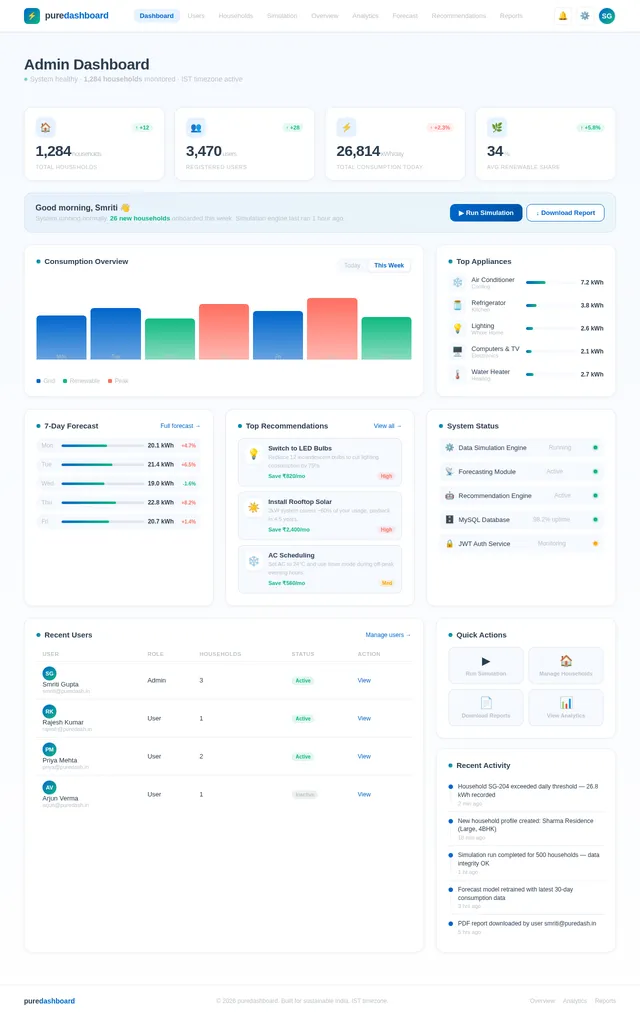Click the Water Heater thermometer icon
The width and height of the screenshot is (640, 1017).
[458, 375]
